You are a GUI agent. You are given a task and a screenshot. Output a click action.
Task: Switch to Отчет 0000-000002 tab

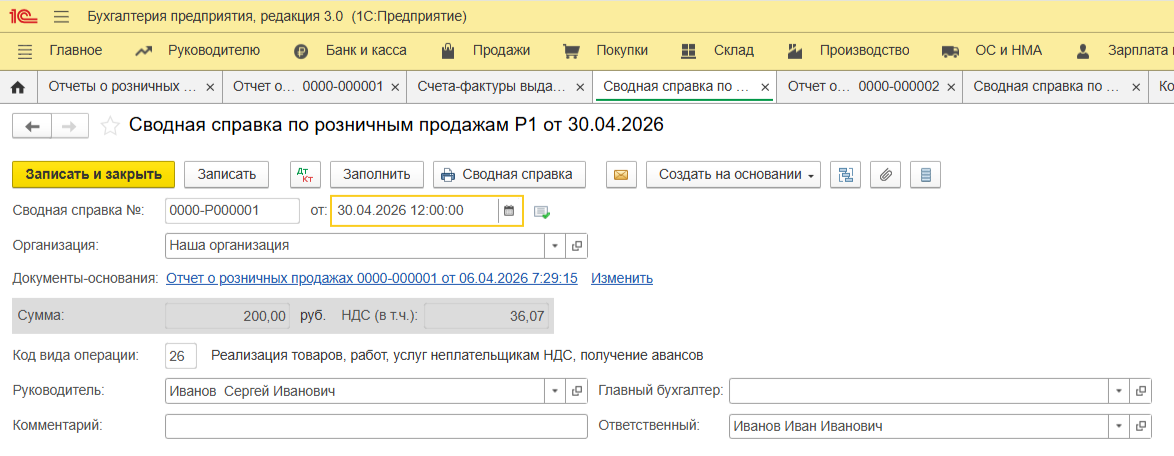(x=863, y=87)
